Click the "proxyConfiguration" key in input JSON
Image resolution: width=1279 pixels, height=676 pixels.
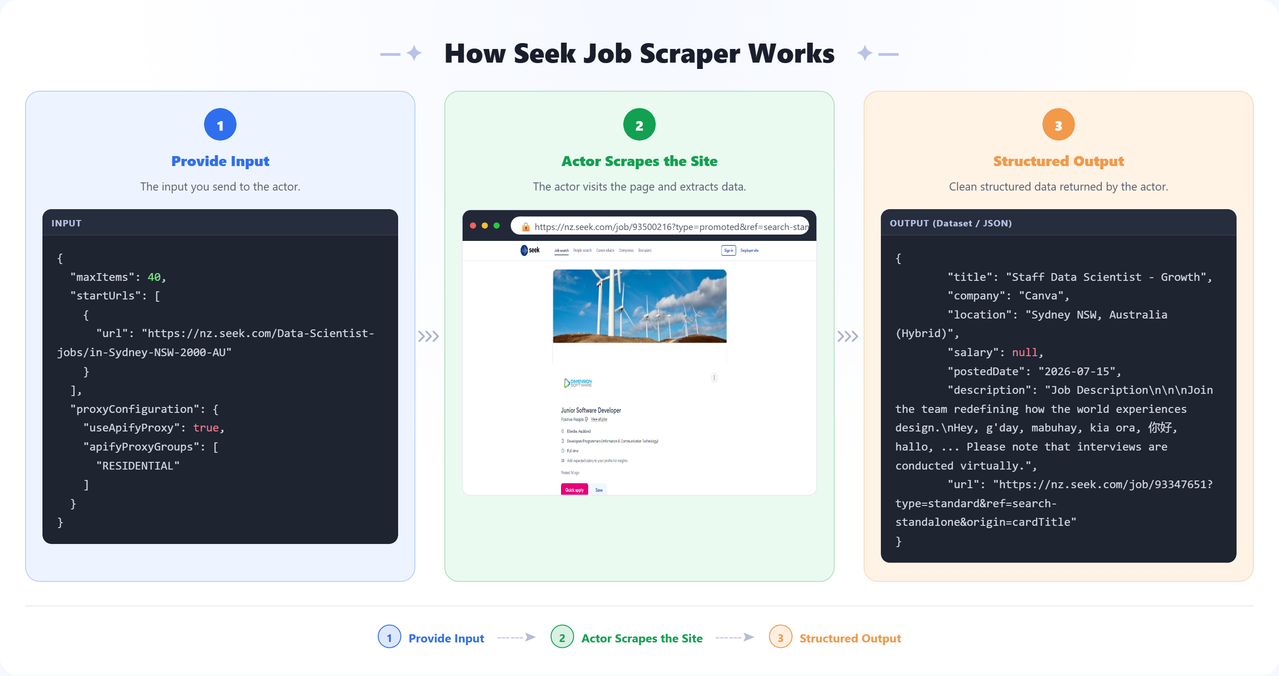pyautogui.click(x=135, y=409)
